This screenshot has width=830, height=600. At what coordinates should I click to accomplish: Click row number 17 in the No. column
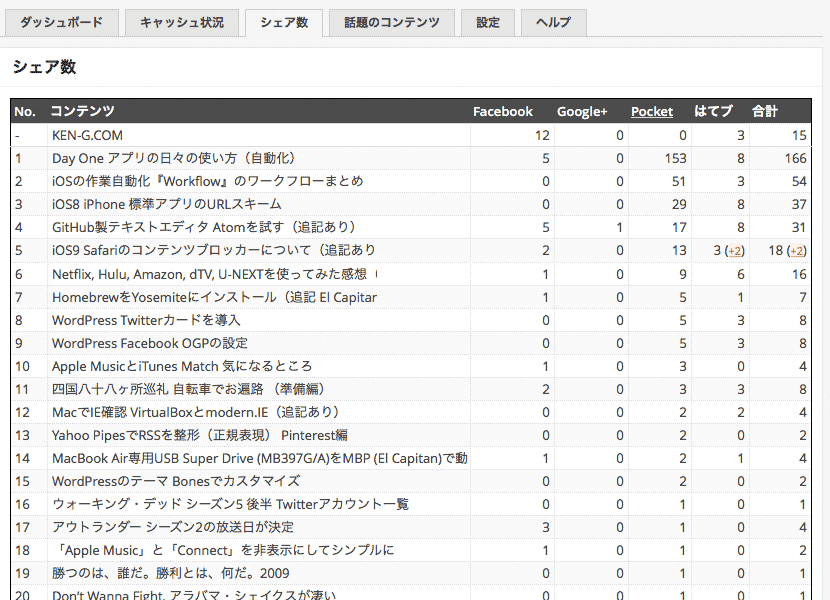[x=22, y=527]
